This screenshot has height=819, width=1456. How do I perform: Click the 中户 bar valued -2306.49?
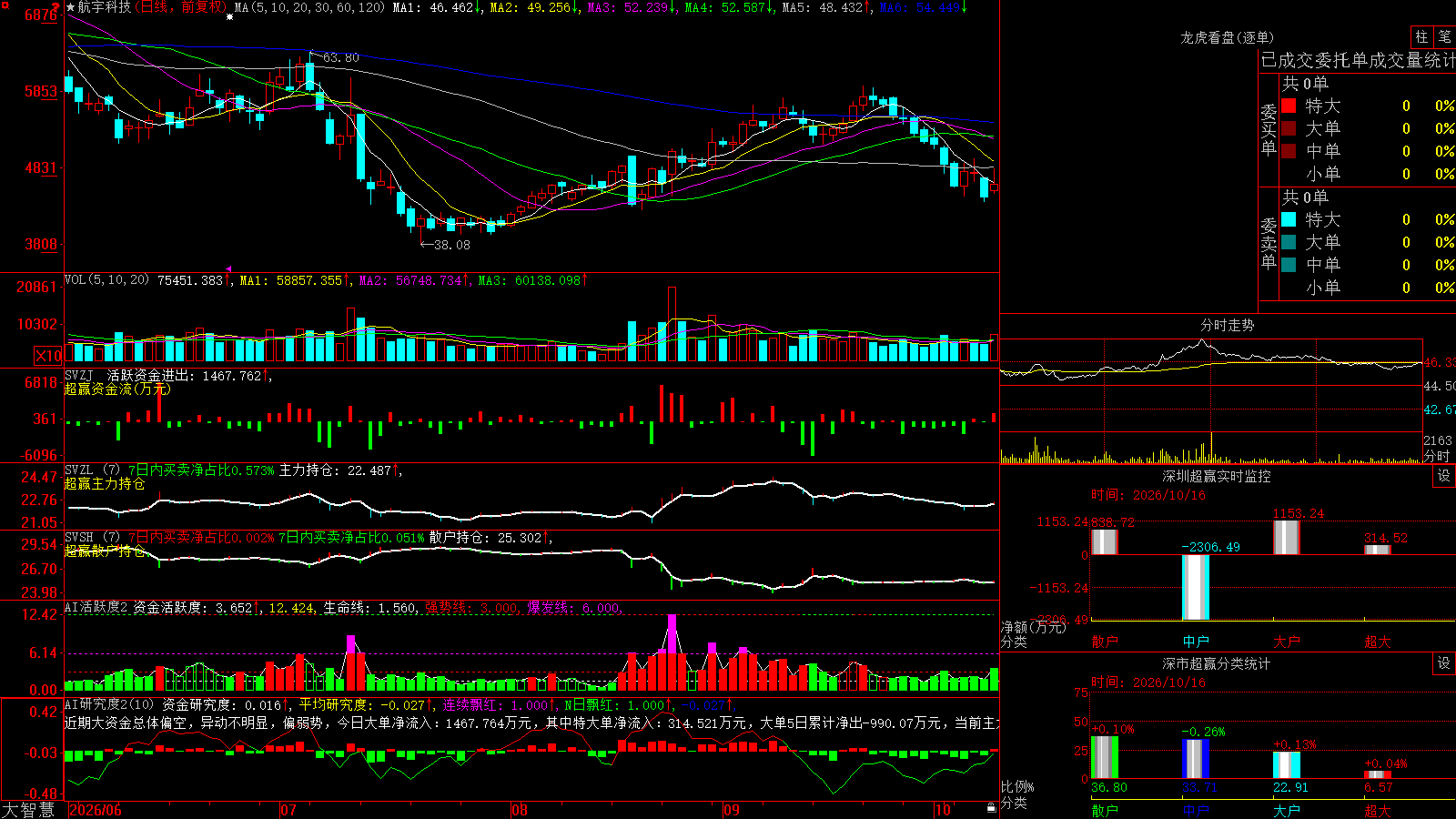(x=1196, y=587)
